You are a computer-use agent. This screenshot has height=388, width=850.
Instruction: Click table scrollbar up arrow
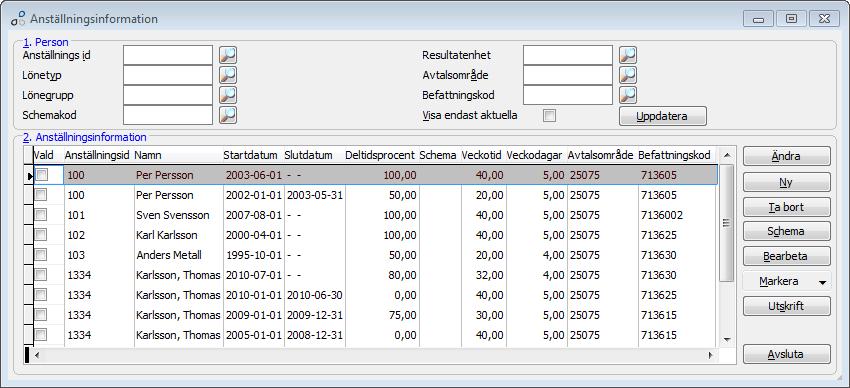[727, 156]
